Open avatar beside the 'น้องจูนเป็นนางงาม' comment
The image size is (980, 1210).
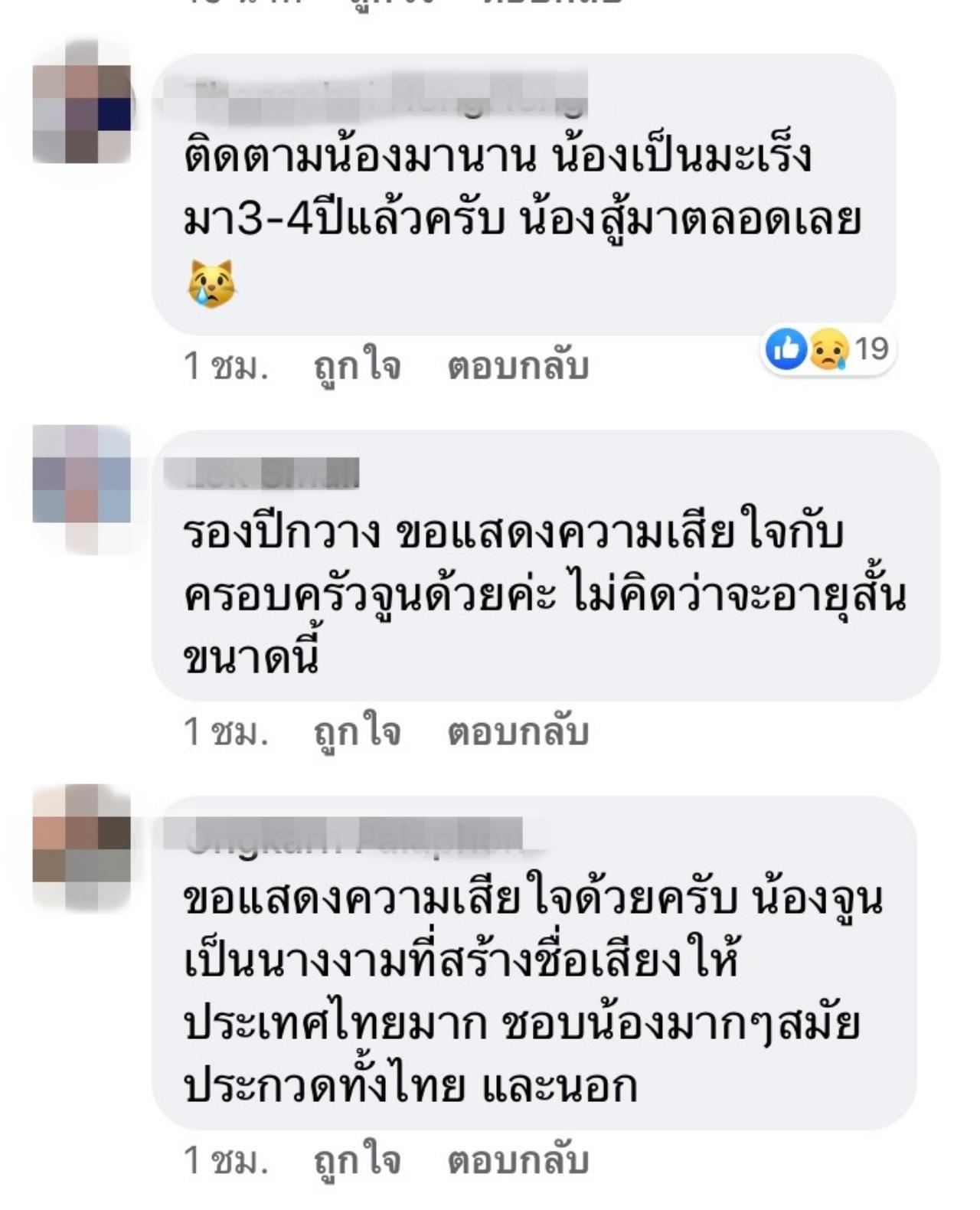click(x=82, y=847)
